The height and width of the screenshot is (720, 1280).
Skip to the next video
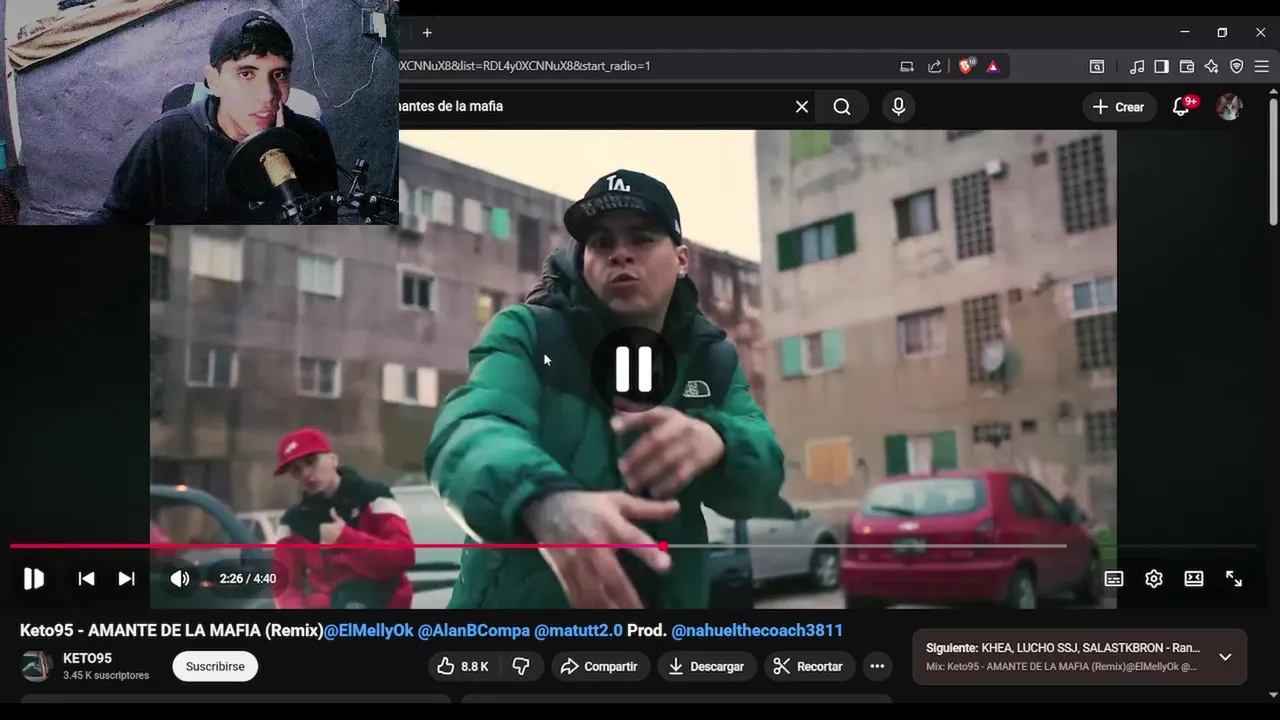pos(126,578)
